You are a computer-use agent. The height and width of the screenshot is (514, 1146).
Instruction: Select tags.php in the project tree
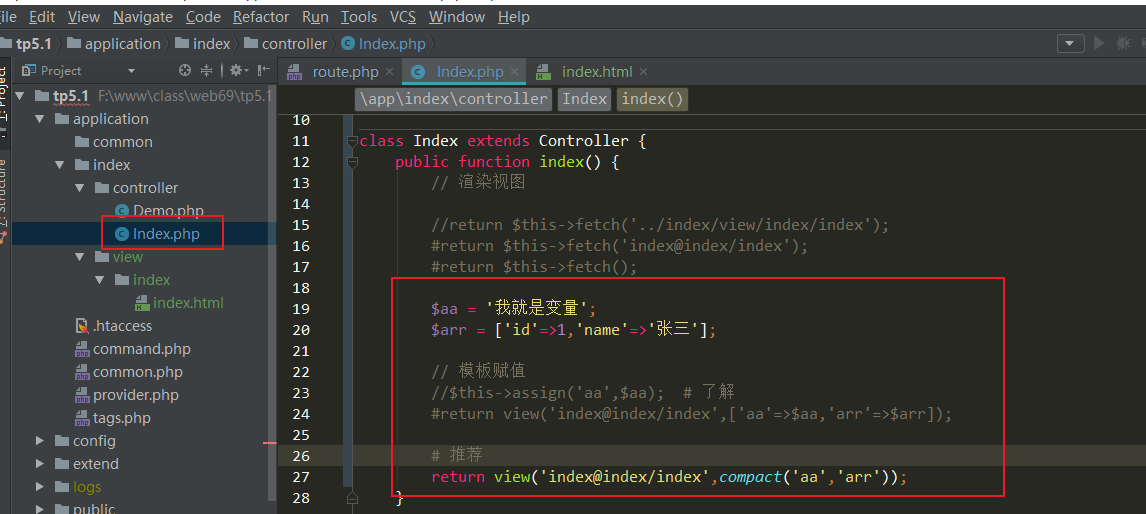[113, 418]
